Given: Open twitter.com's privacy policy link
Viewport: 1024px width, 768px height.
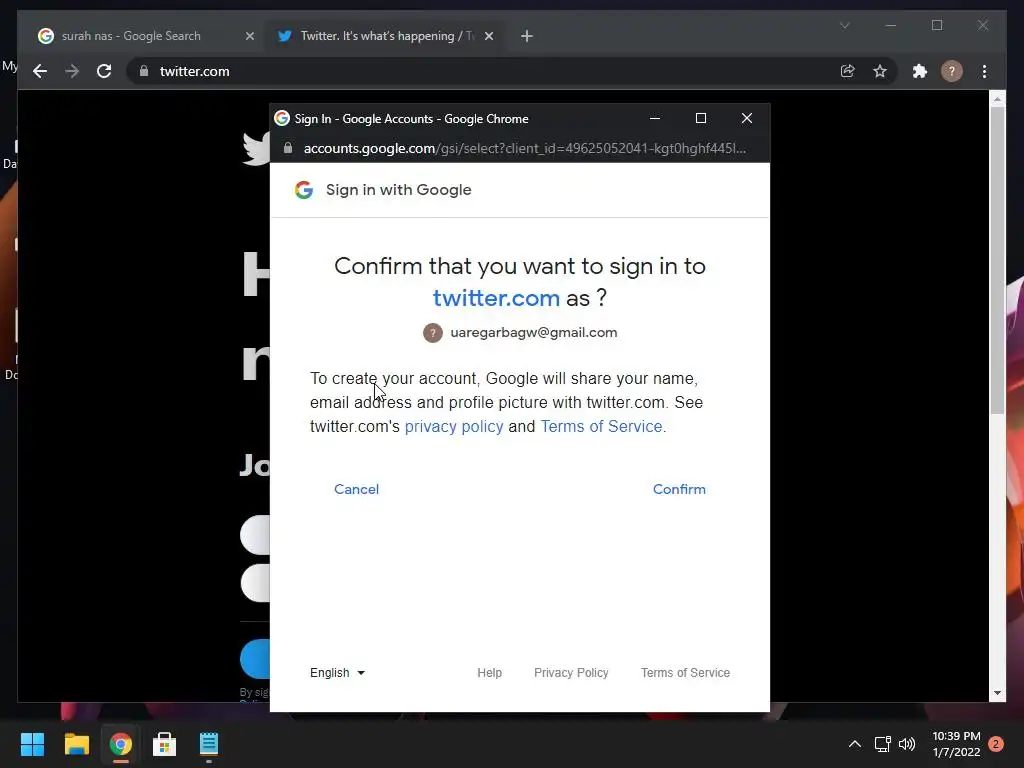Looking at the screenshot, I should pos(454,426).
